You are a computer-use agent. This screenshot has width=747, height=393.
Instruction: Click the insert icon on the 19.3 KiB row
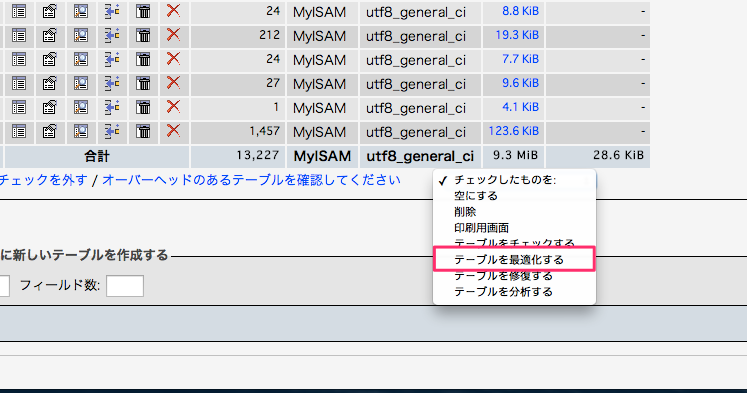tap(112, 36)
